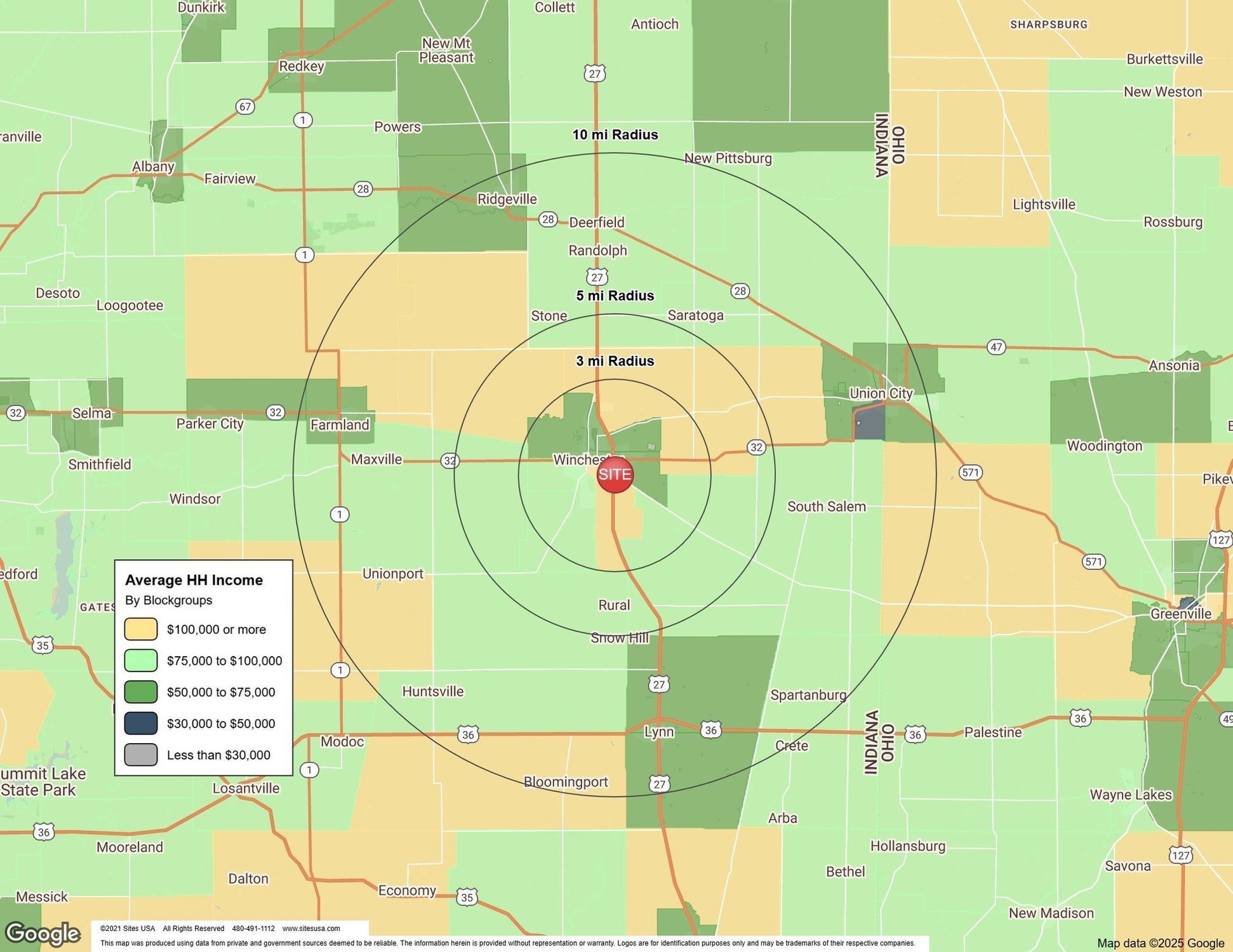Click the www.sitesusa.com link
This screenshot has width=1233, height=952.
[x=311, y=929]
